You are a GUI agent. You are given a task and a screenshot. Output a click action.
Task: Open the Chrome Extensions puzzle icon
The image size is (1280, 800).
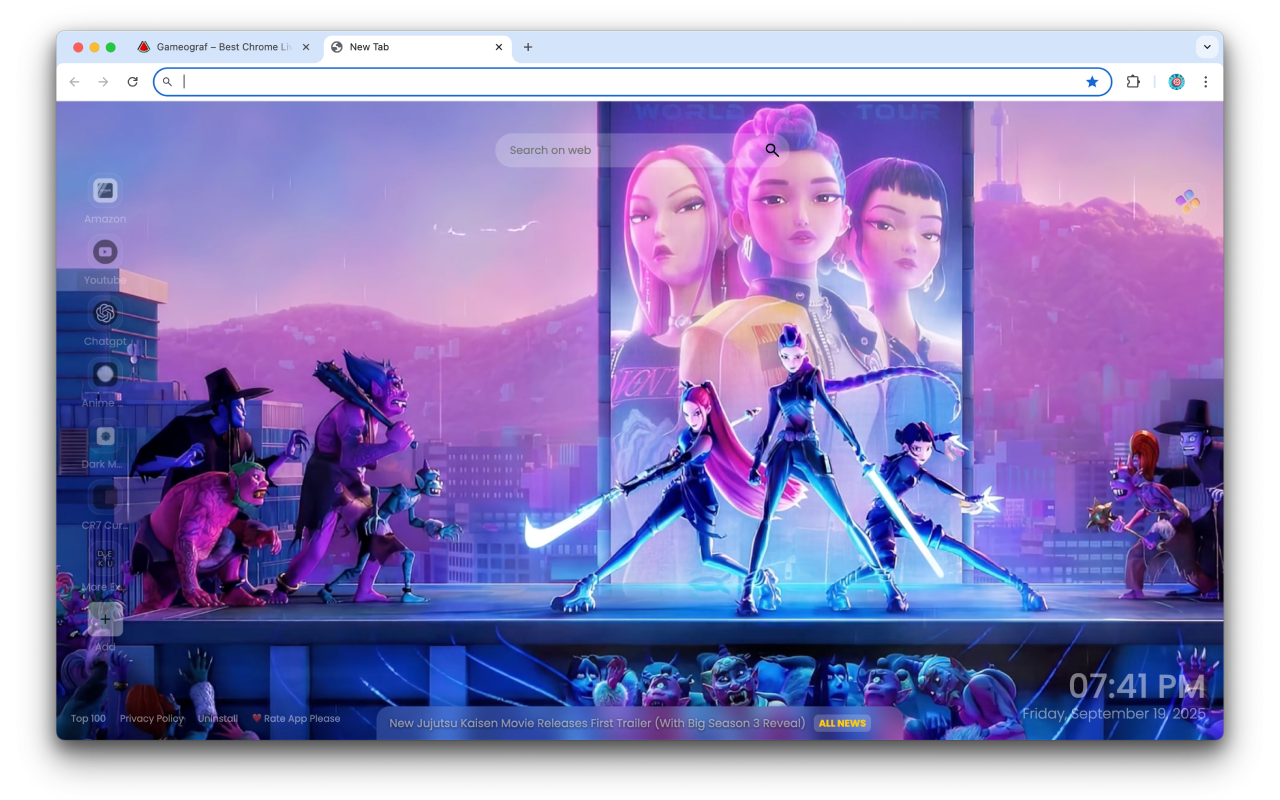pos(1133,82)
